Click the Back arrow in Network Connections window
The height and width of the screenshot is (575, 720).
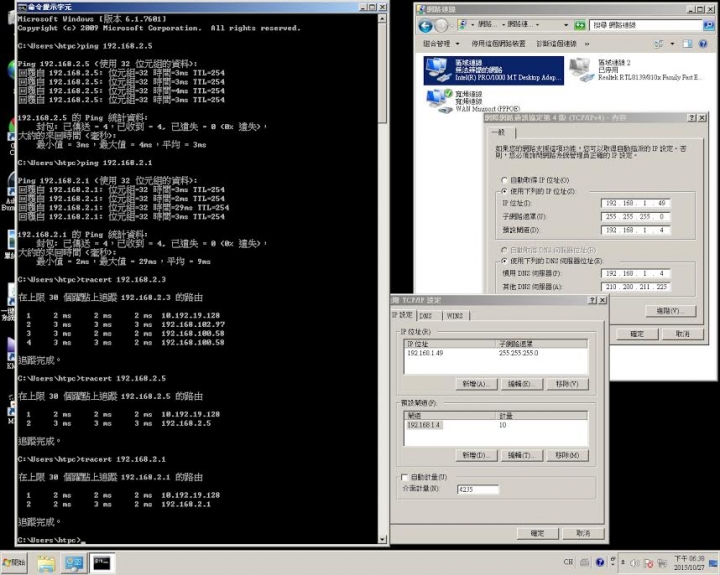point(426,26)
